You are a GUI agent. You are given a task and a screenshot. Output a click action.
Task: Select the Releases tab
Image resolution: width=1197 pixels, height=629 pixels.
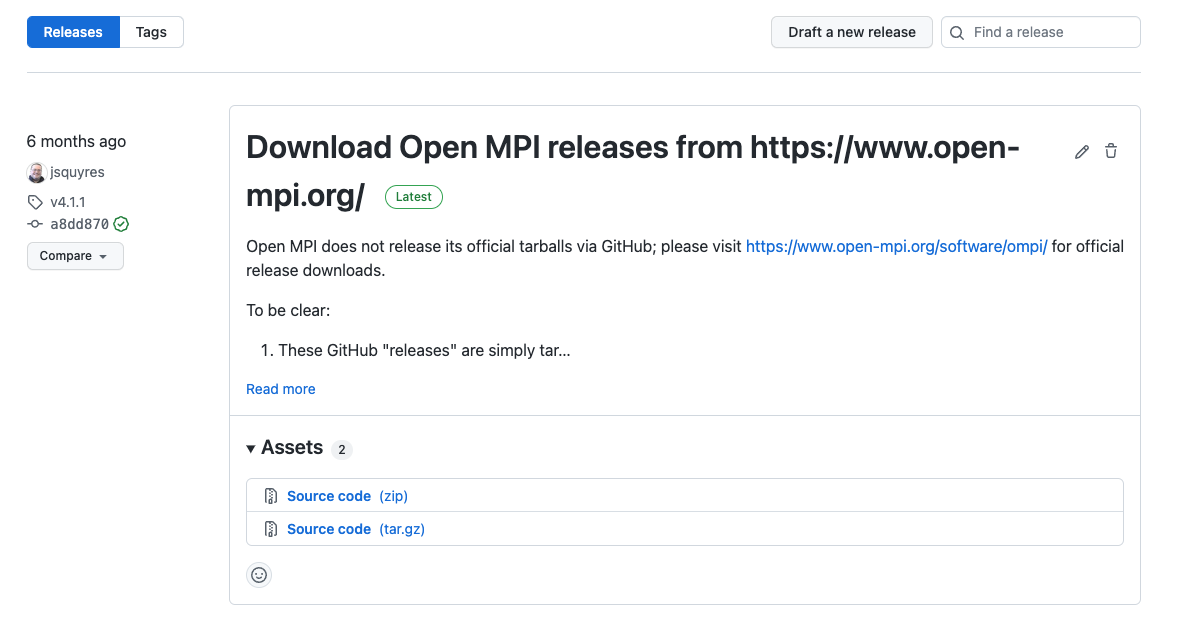72,32
